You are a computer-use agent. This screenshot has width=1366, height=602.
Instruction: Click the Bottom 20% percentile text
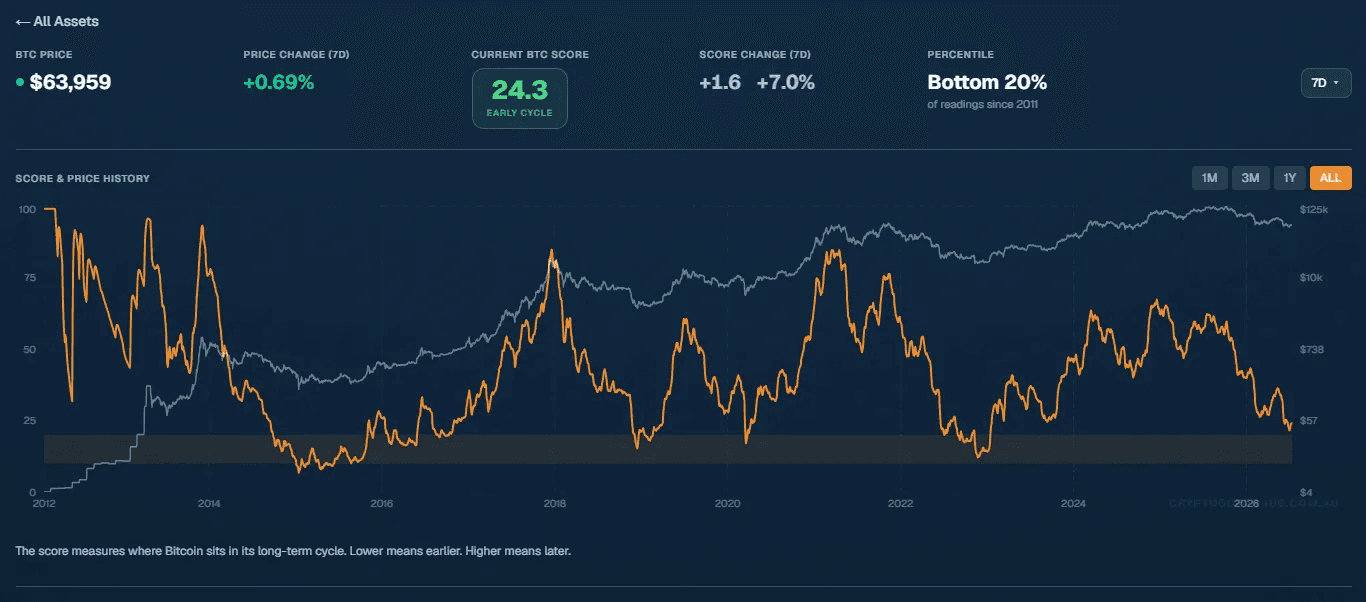(987, 83)
